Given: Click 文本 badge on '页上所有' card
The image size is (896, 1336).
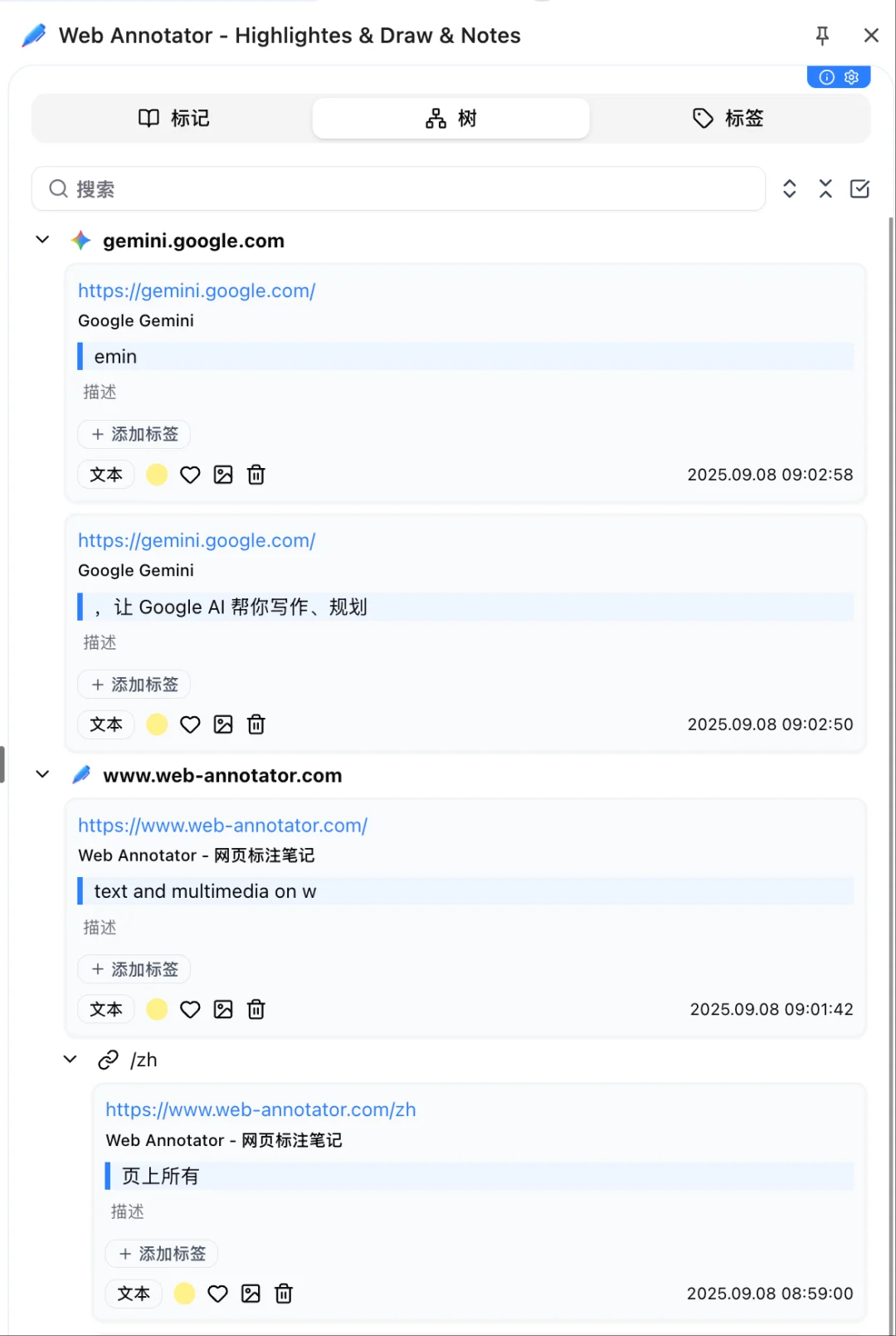Looking at the screenshot, I should click(x=134, y=1294).
